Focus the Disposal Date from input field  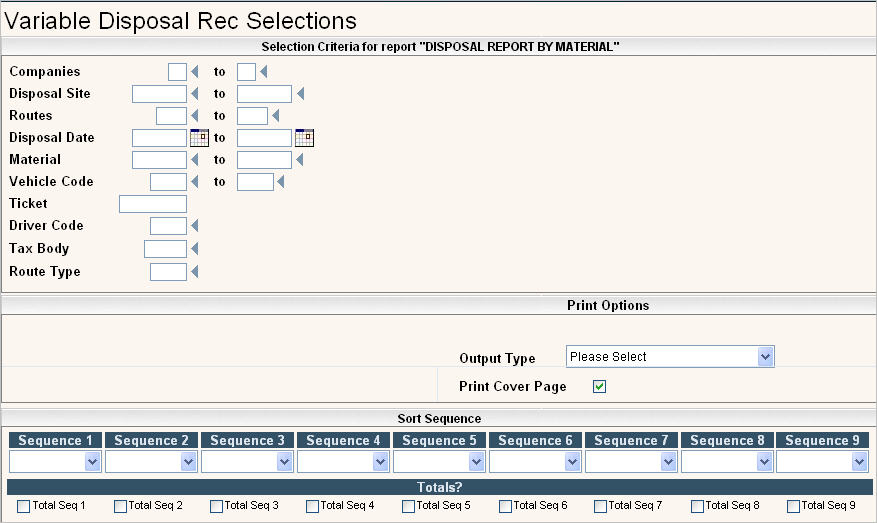point(159,138)
